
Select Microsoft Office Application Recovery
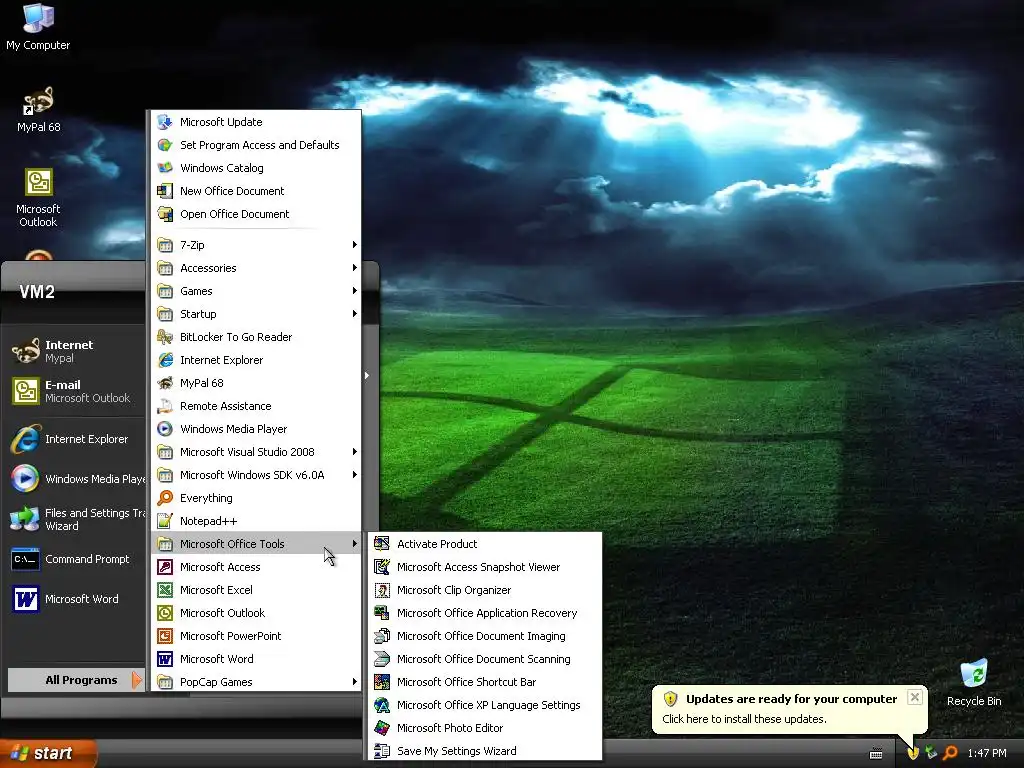[x=485, y=613]
